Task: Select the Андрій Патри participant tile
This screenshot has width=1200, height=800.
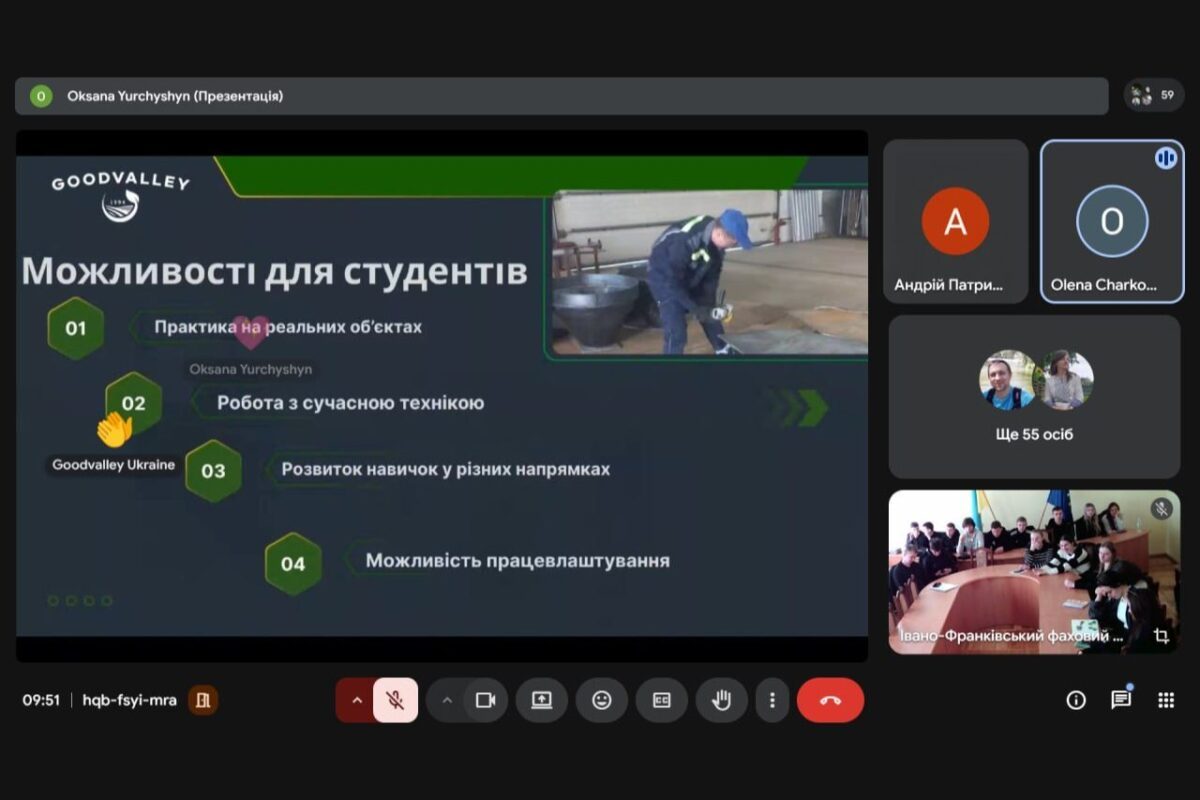Action: (x=955, y=222)
